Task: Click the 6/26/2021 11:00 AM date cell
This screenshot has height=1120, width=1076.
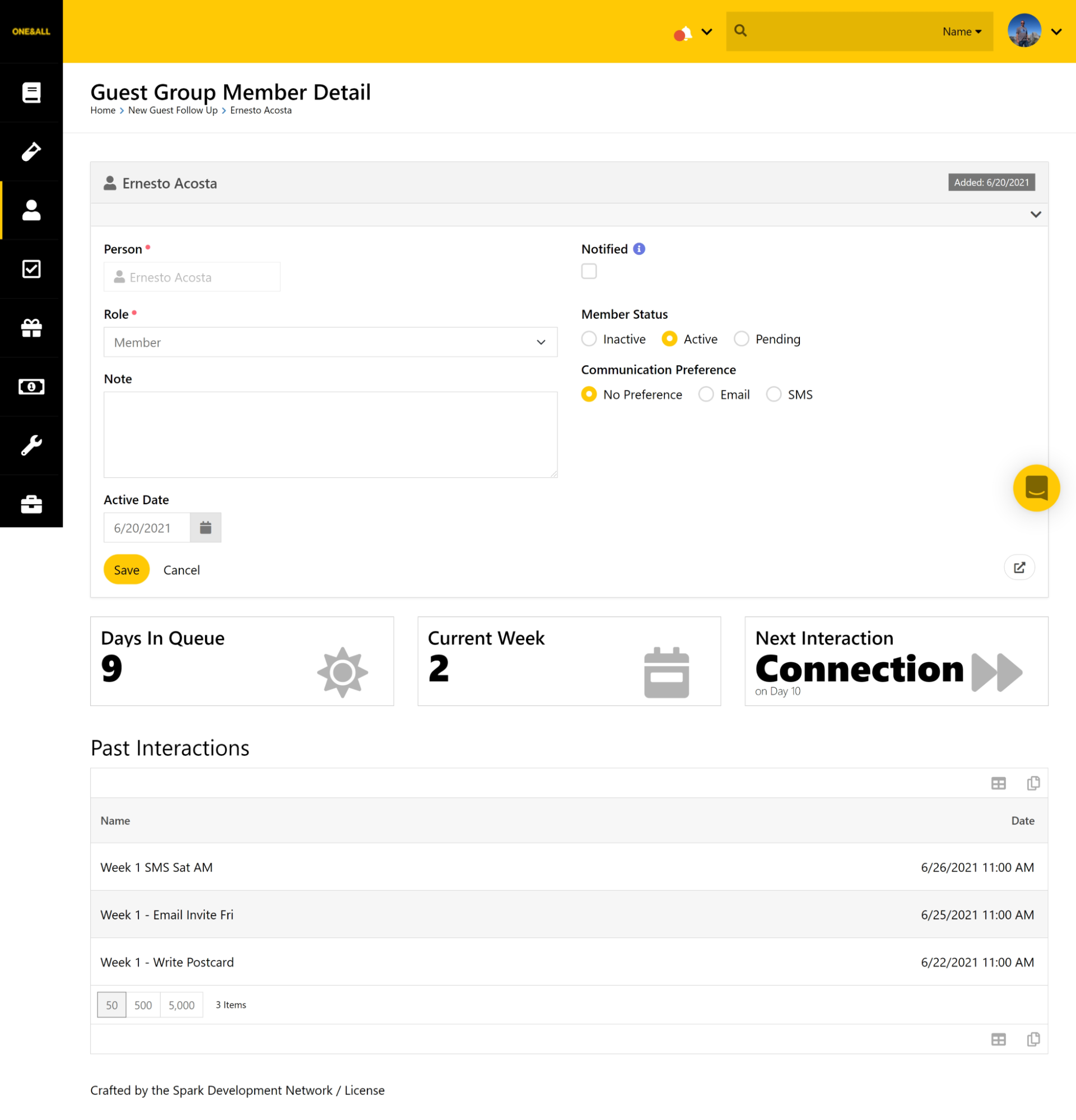Action: click(977, 867)
